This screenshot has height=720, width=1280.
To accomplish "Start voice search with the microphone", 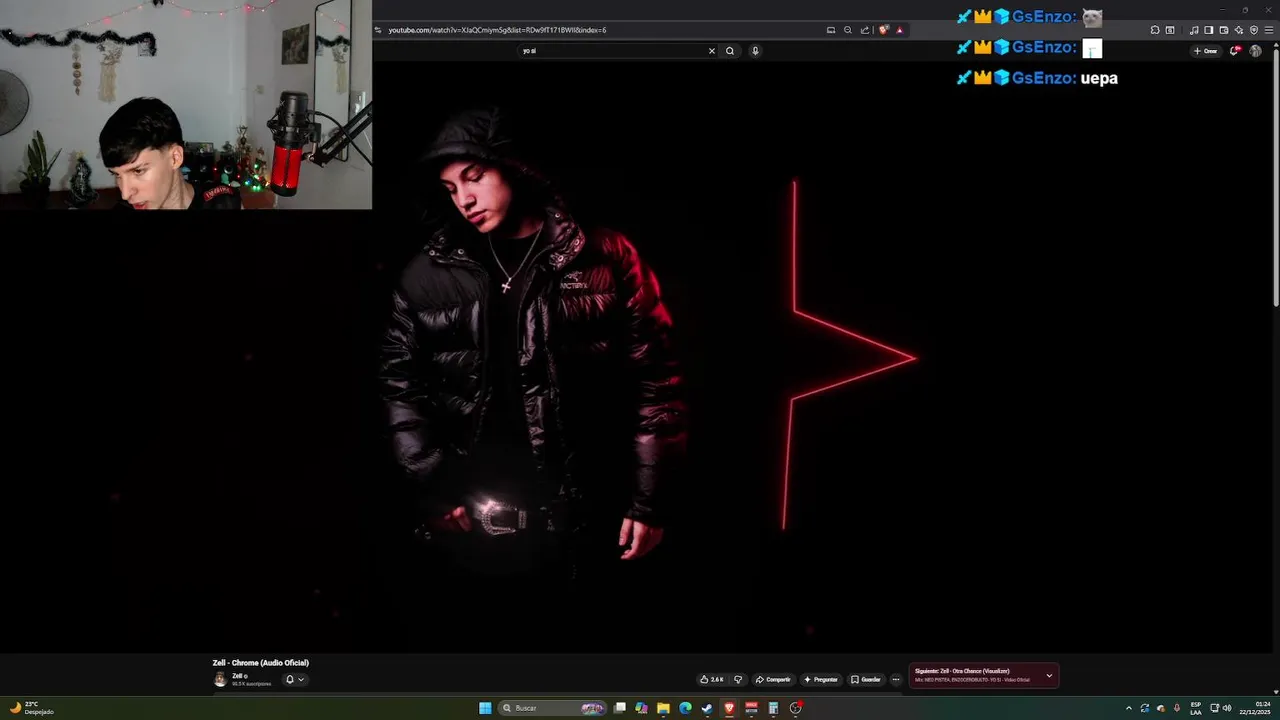I will [755, 51].
